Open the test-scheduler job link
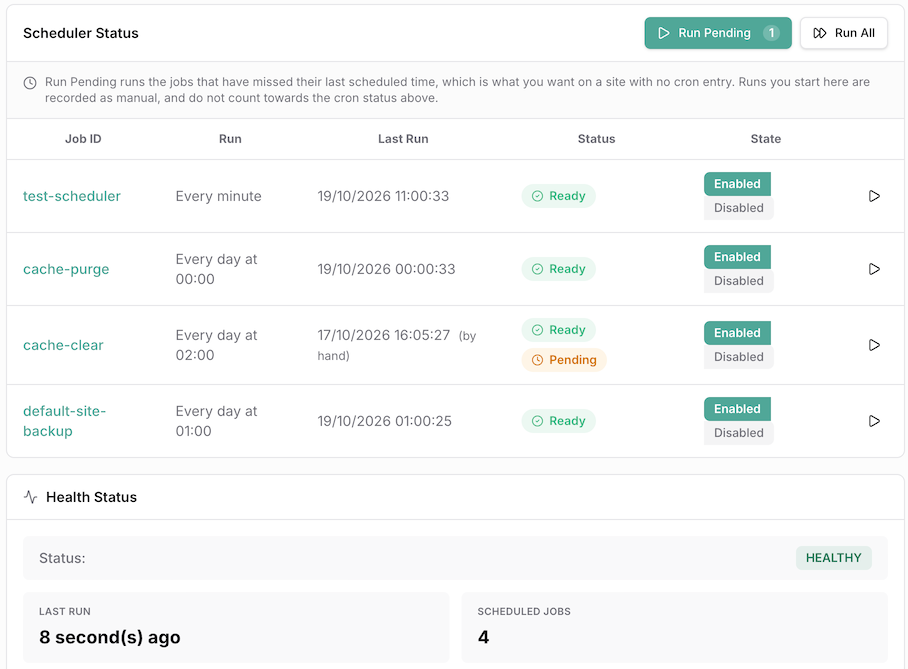908x669 pixels. coord(72,196)
